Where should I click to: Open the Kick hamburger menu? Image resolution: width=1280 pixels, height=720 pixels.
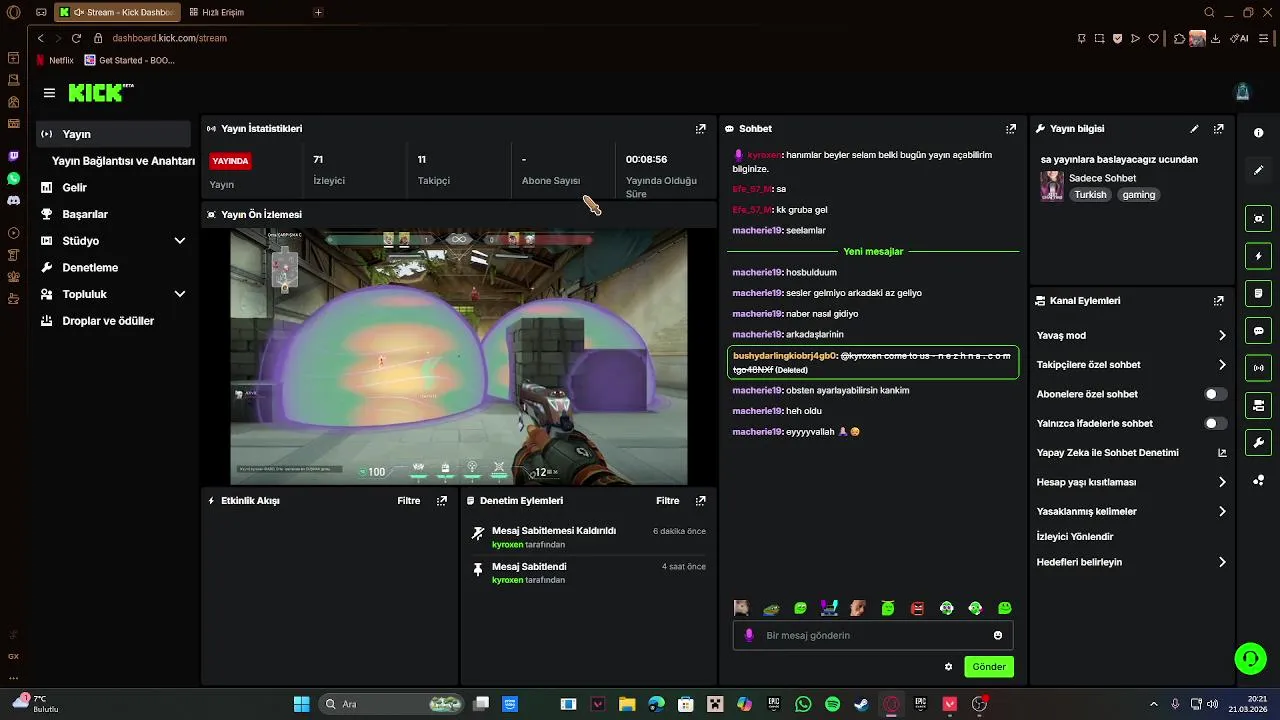49,93
